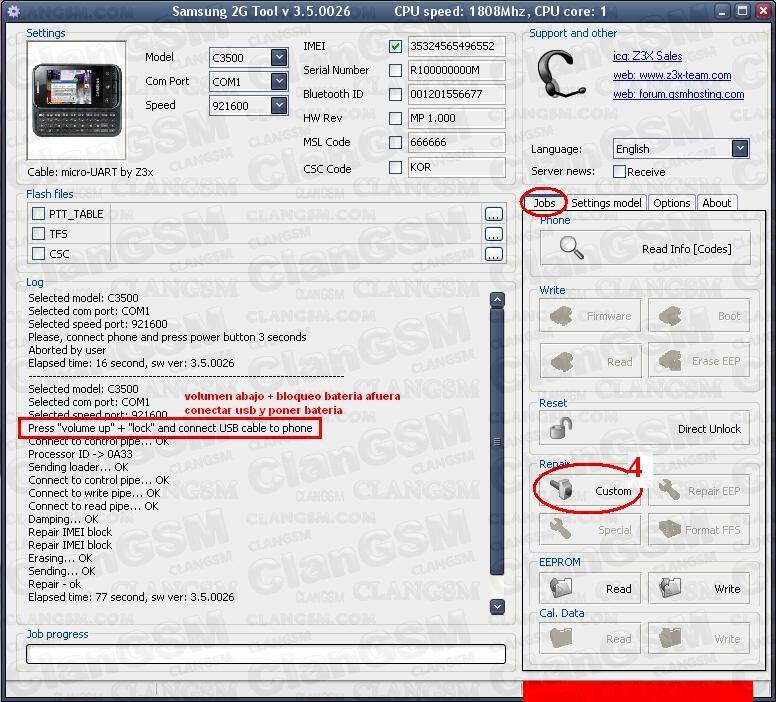Click the headset support icon

561,75
